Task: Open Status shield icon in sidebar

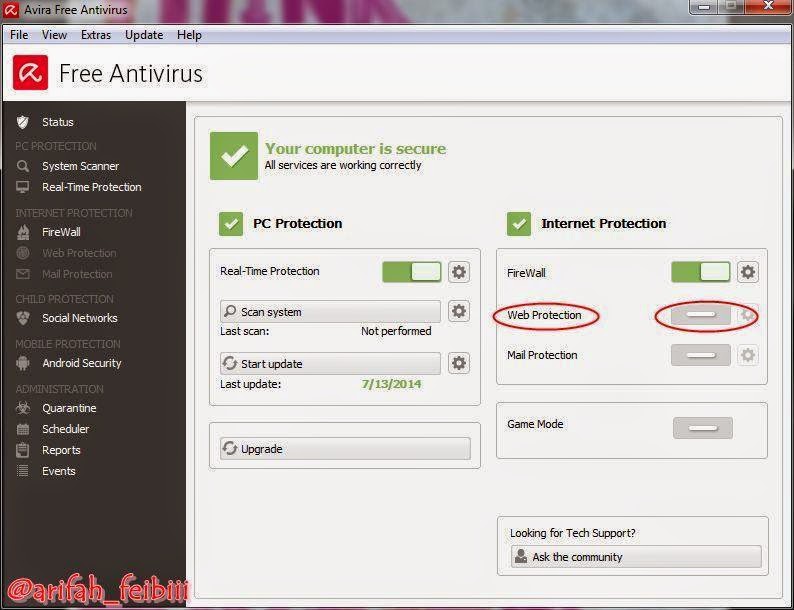Action: point(23,122)
